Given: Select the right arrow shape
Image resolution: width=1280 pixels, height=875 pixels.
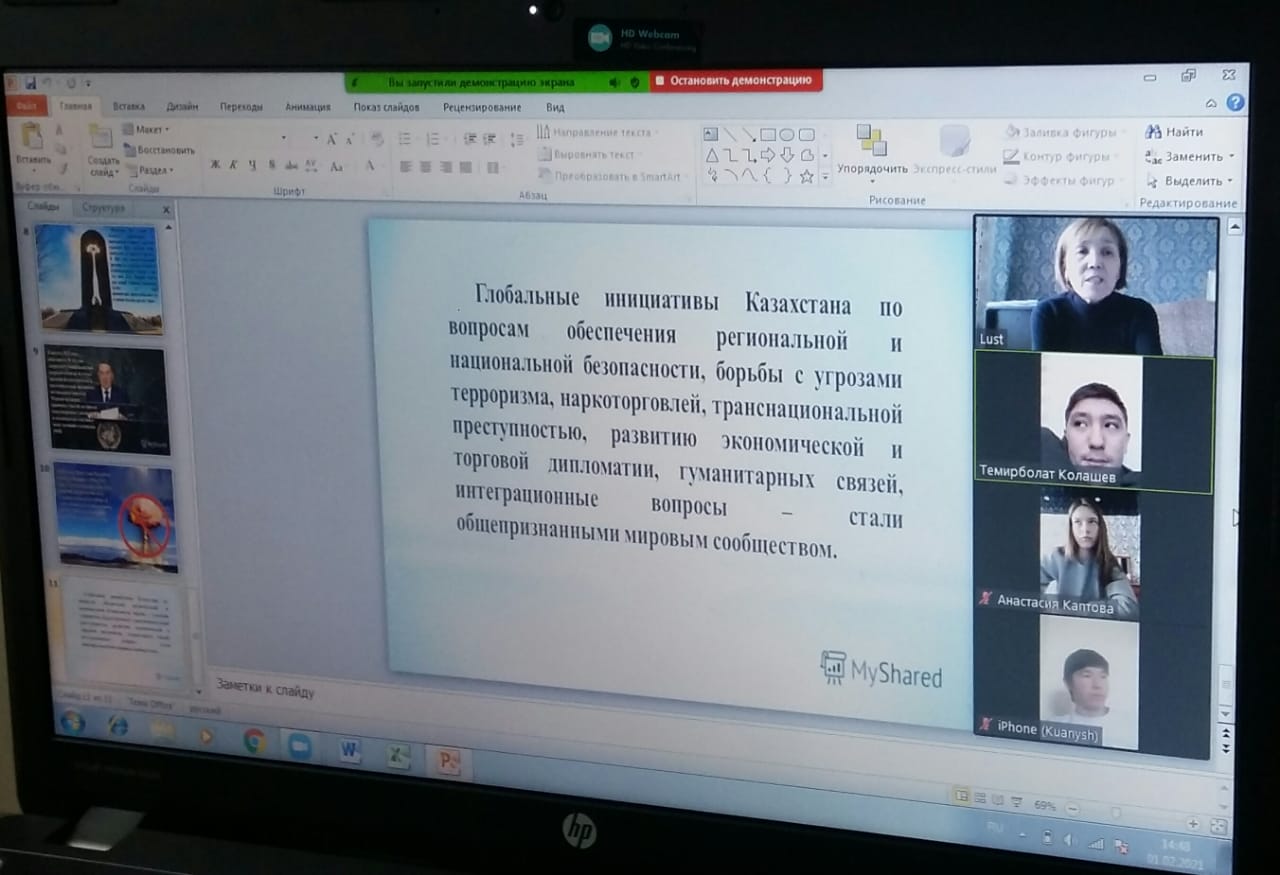Looking at the screenshot, I should 768,155.
